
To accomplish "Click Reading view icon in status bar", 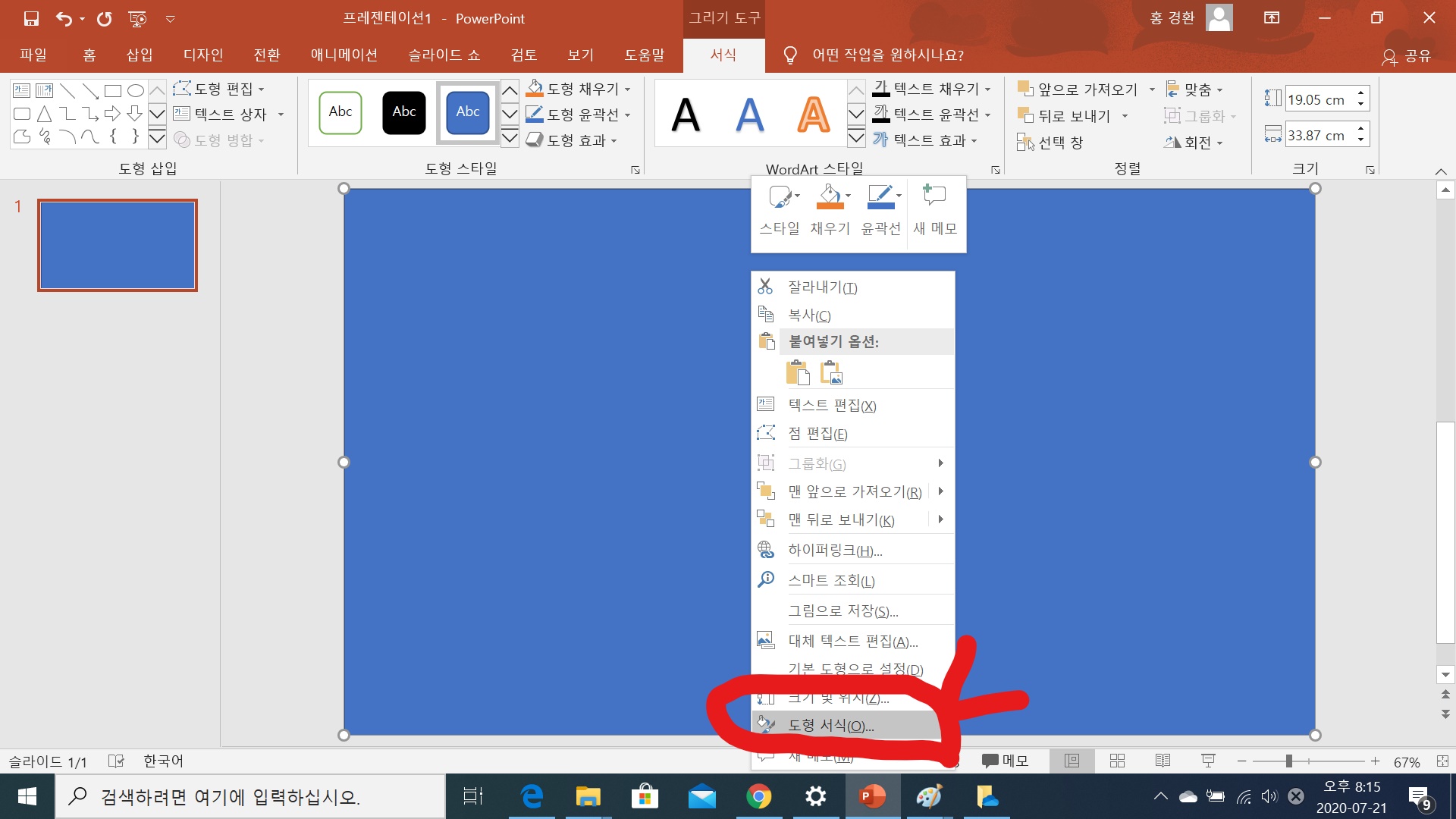I will [x=1163, y=761].
